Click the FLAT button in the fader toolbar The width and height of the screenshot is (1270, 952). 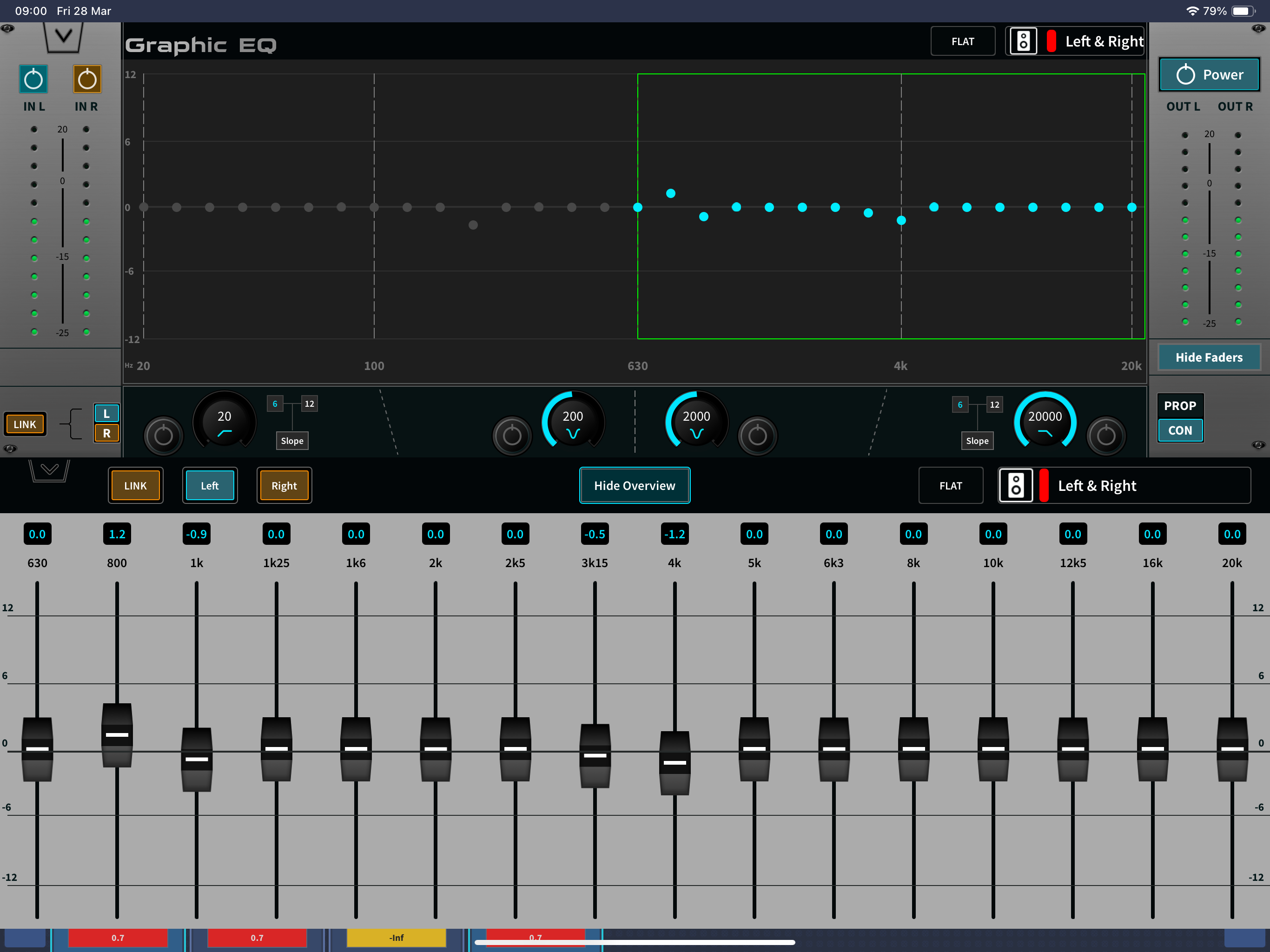point(951,486)
